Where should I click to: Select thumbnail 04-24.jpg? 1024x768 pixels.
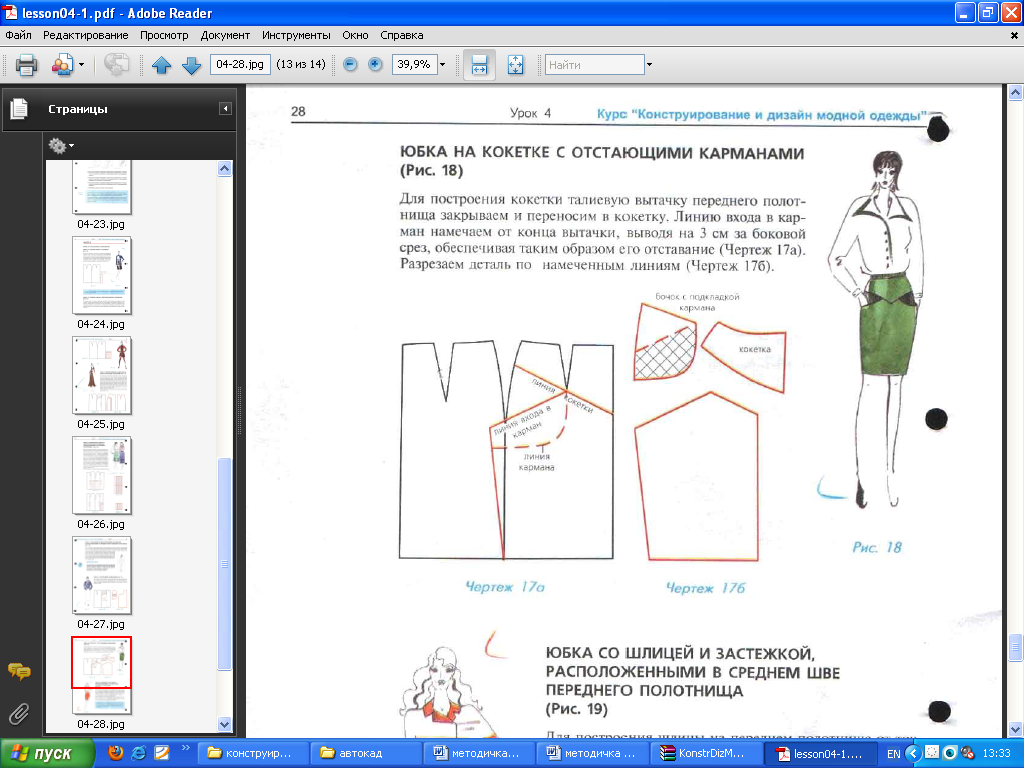coord(101,276)
